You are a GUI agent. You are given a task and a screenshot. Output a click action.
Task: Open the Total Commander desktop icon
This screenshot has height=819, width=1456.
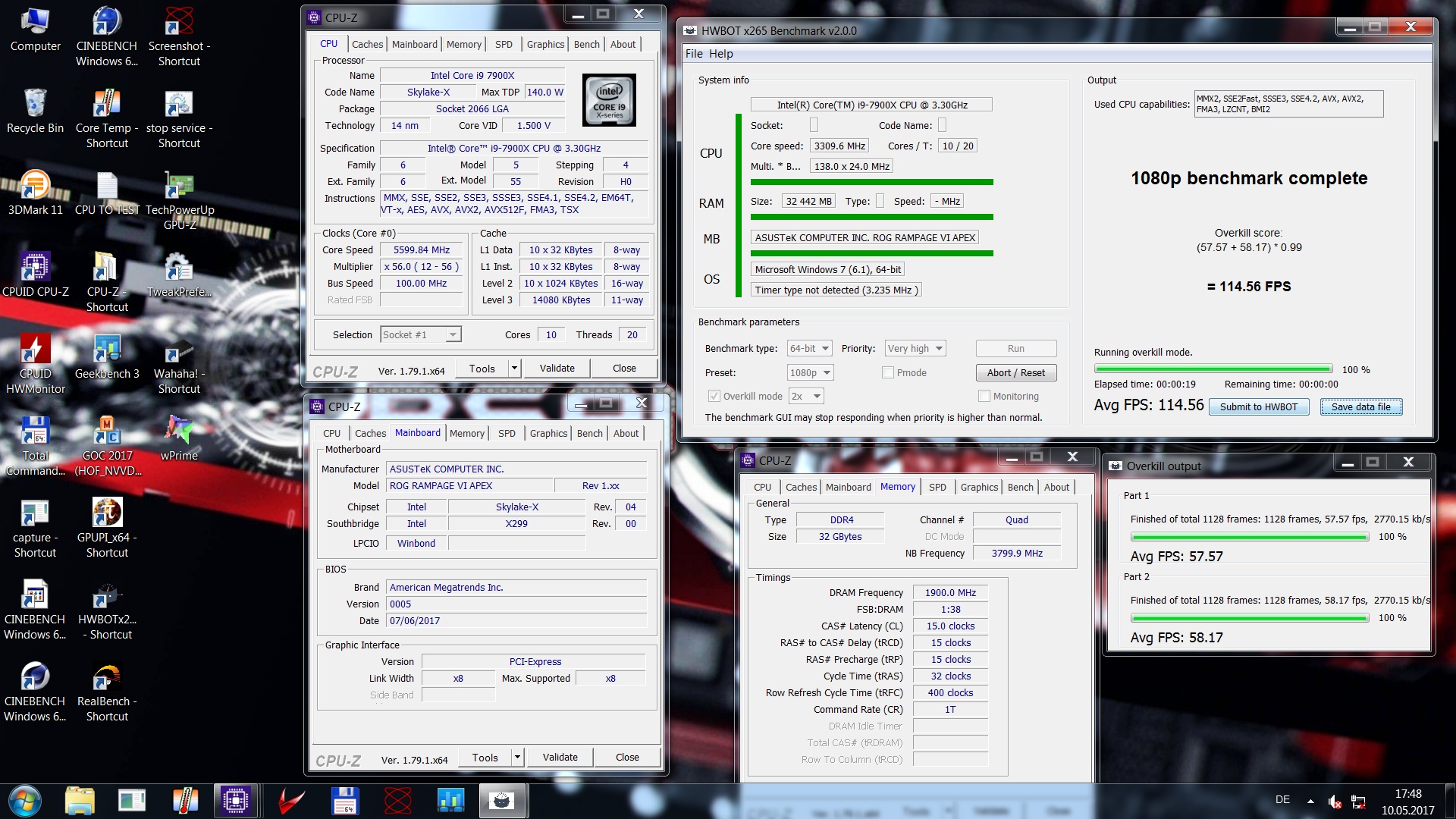pos(35,447)
